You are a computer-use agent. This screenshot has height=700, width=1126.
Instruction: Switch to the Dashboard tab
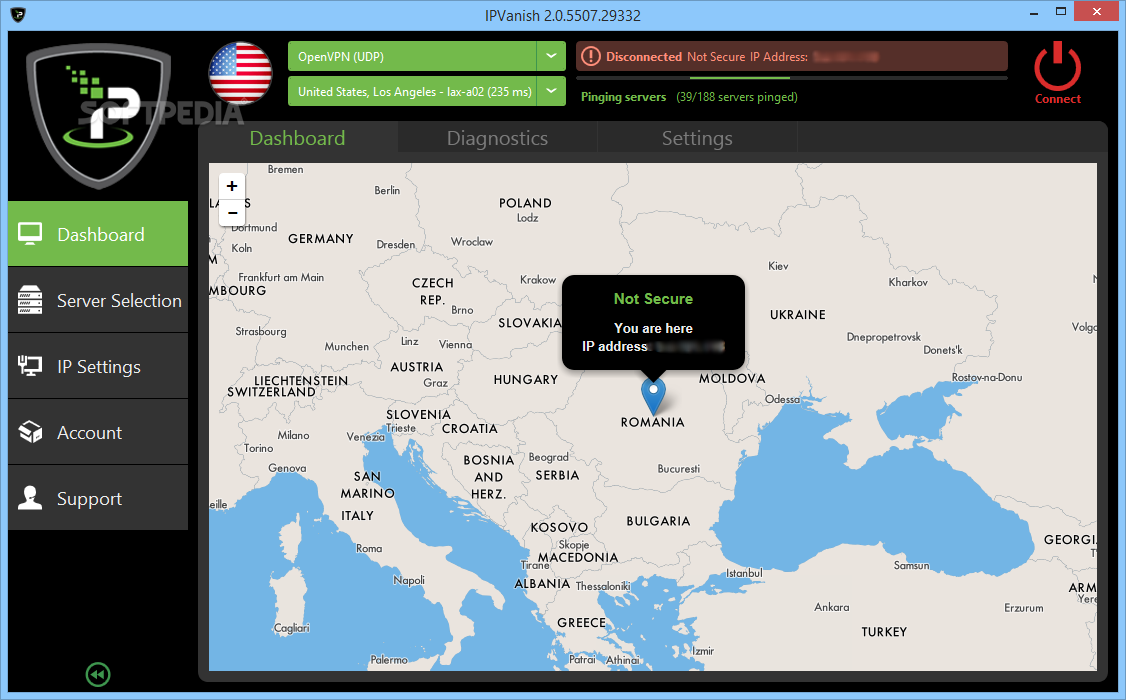click(x=297, y=138)
